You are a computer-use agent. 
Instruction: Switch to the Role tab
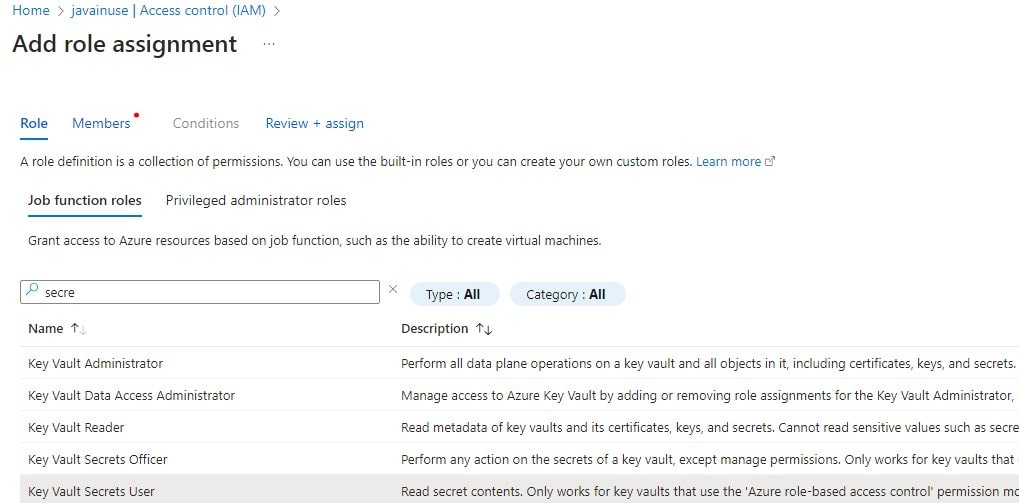coord(34,123)
